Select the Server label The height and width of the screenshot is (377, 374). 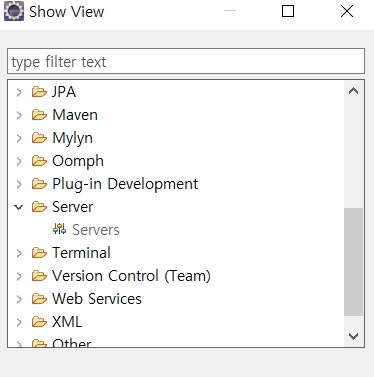click(73, 207)
